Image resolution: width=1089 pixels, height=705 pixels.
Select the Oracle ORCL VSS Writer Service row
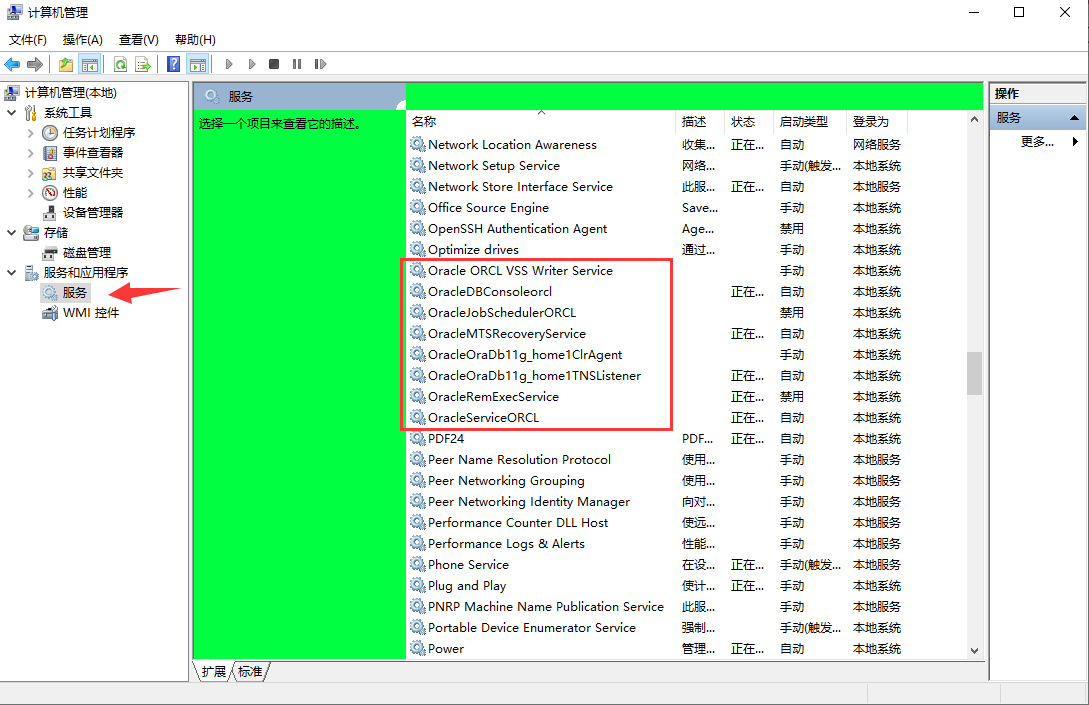pyautogui.click(x=658, y=271)
